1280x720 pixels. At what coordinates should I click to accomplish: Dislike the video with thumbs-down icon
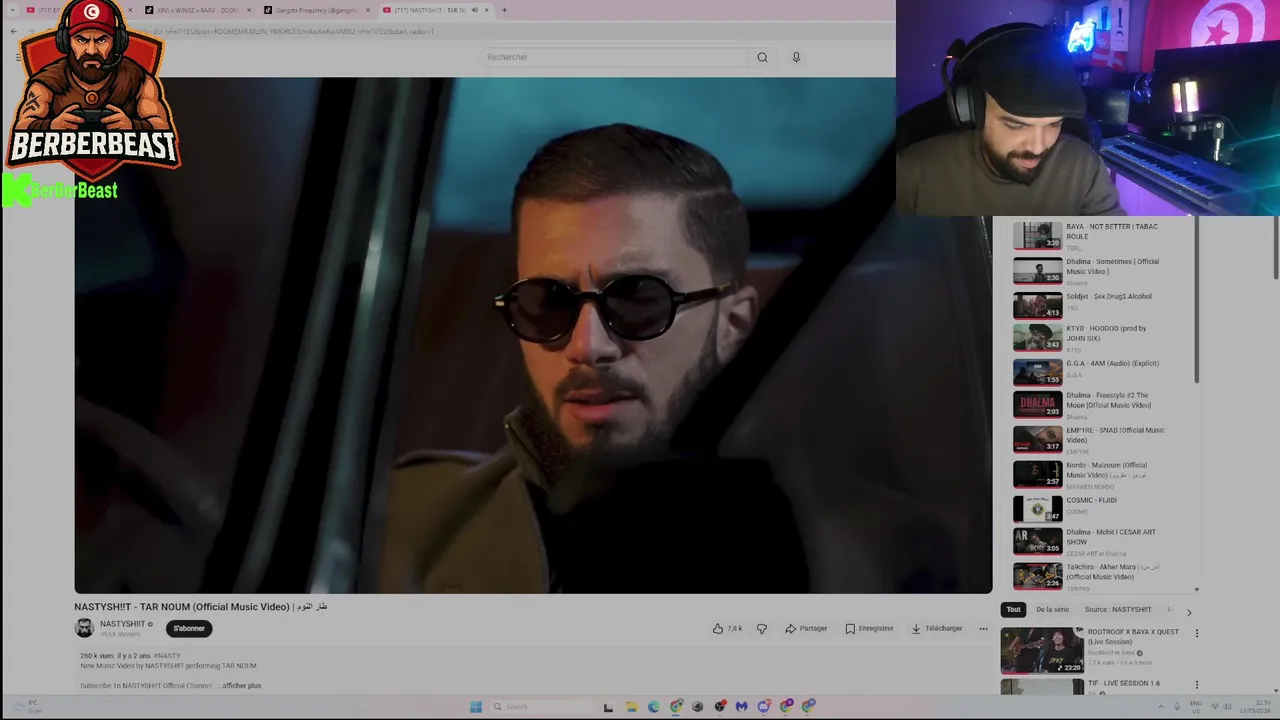click(x=762, y=629)
